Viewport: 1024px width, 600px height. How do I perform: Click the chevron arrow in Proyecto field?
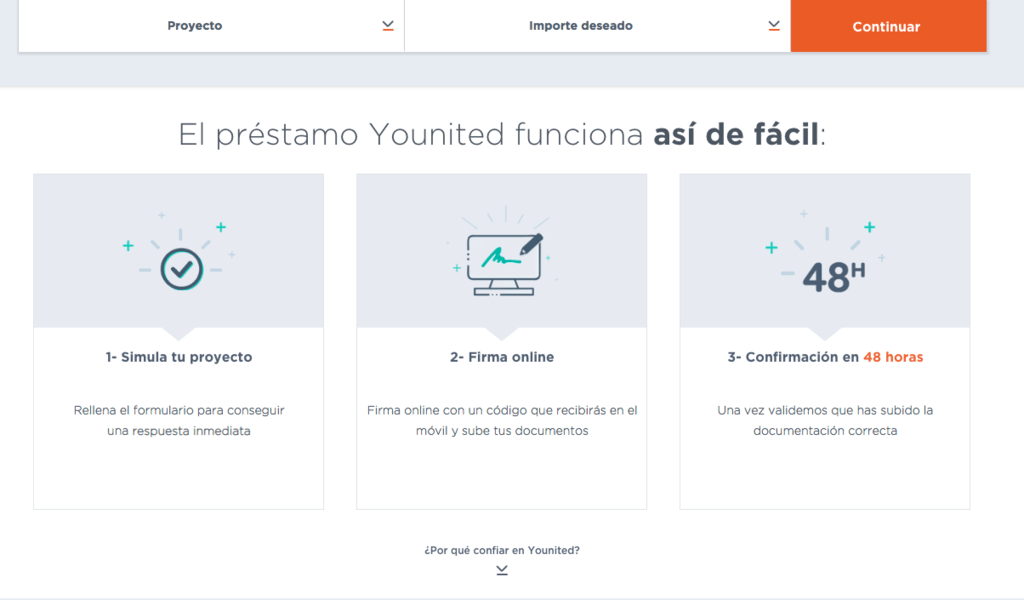click(x=388, y=25)
